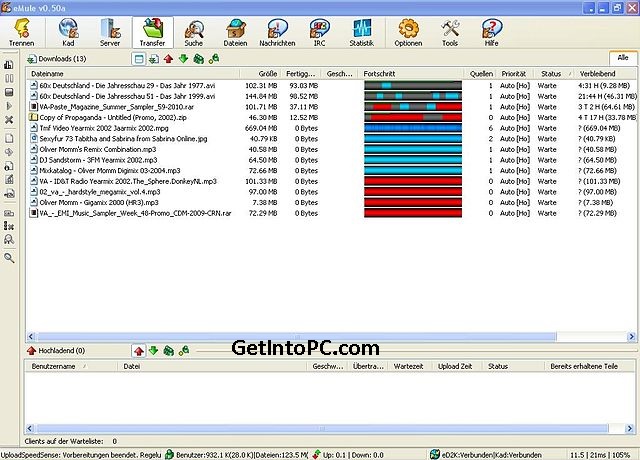
Task: Sort downloads by Status column
Action: click(554, 74)
